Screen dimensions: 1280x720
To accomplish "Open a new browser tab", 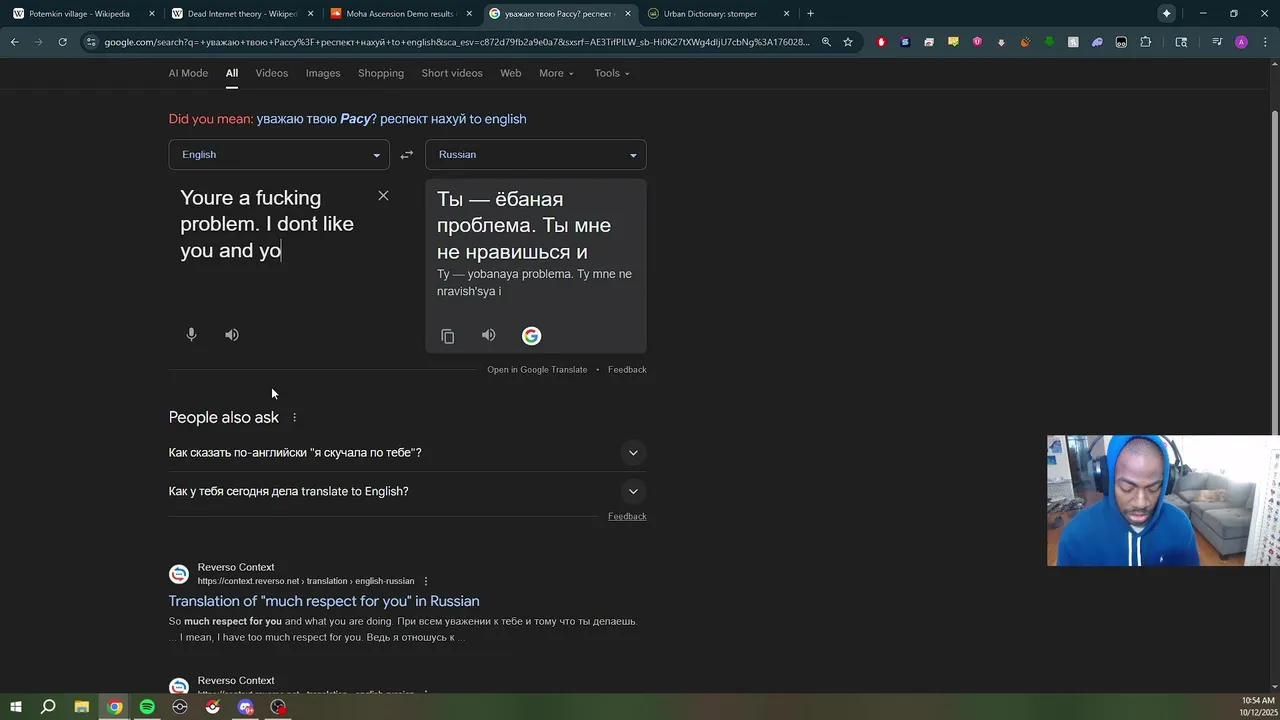I will (x=810, y=14).
